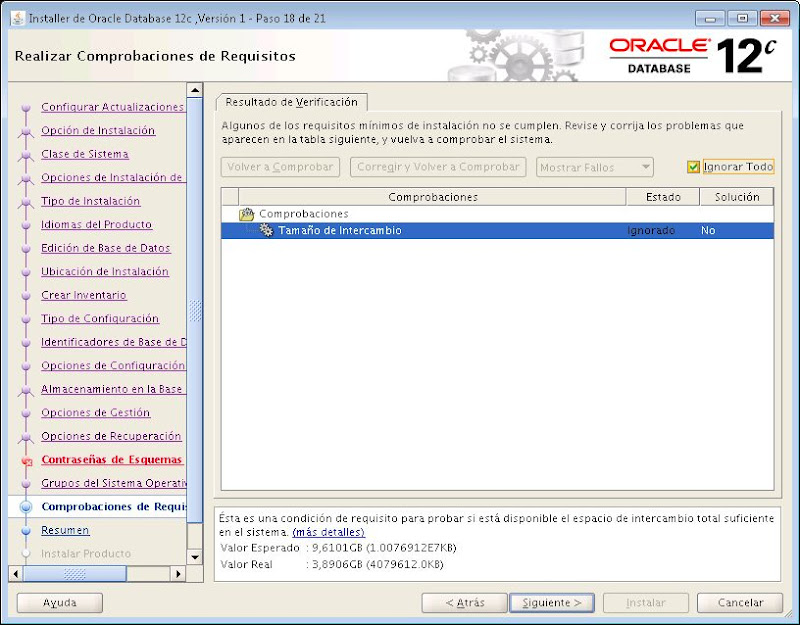Image resolution: width=800 pixels, height=625 pixels.
Task: Click Corregir y Volver a Comprobar button
Action: (x=438, y=167)
